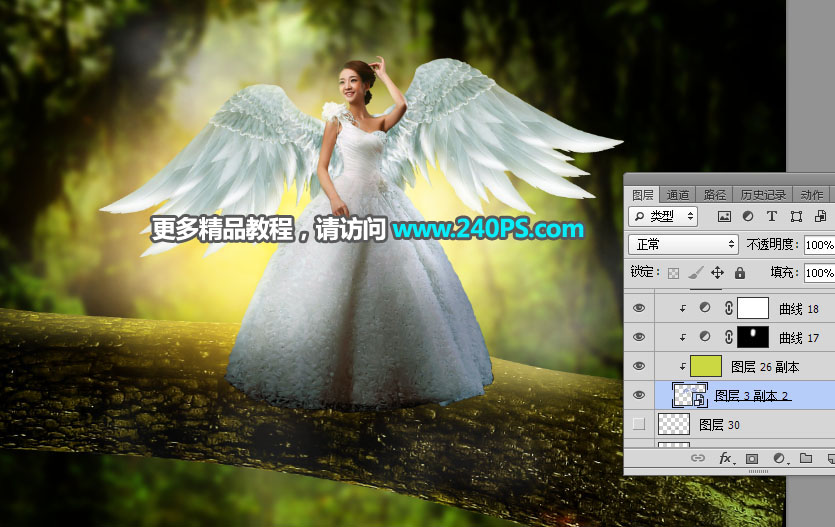The width and height of the screenshot is (835, 527).
Task: Hide the 图层 3 副本 2 layer
Action: click(639, 395)
